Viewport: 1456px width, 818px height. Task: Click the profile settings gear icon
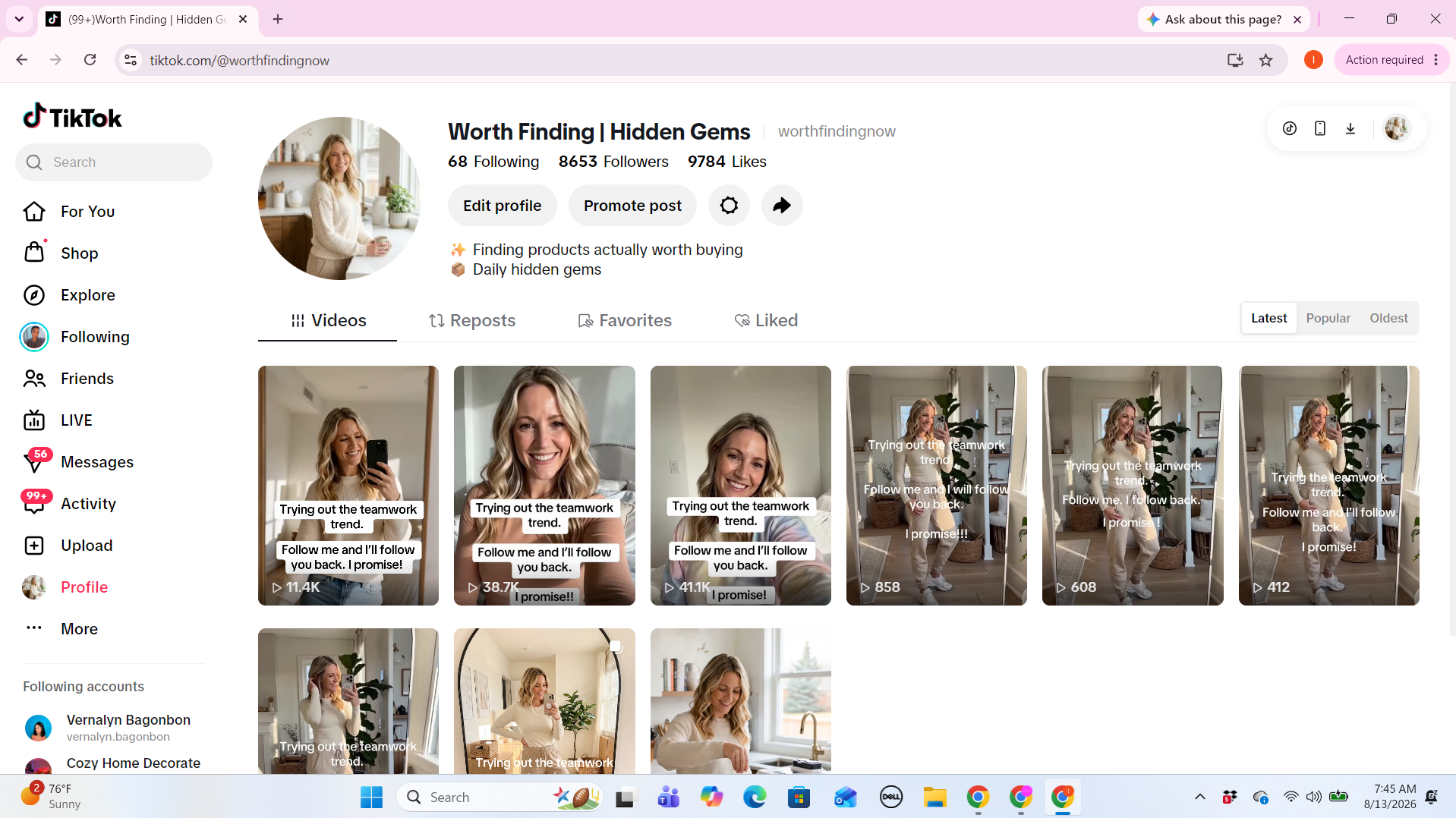coord(729,206)
